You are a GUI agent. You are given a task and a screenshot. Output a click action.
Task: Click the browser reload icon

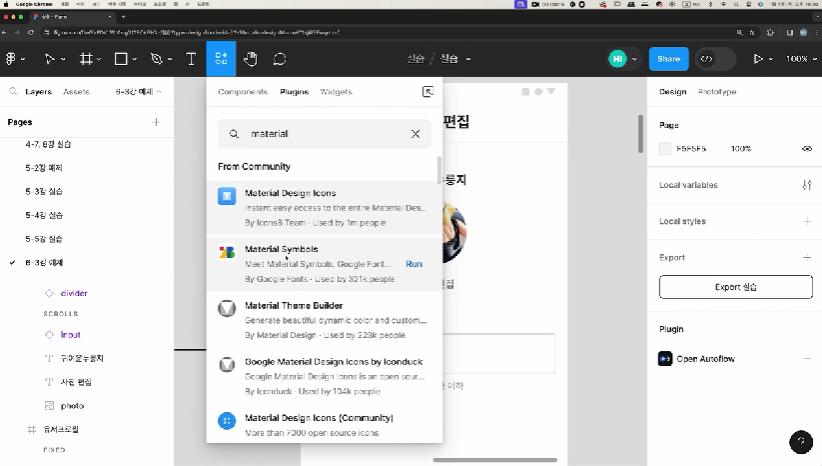pos(31,32)
